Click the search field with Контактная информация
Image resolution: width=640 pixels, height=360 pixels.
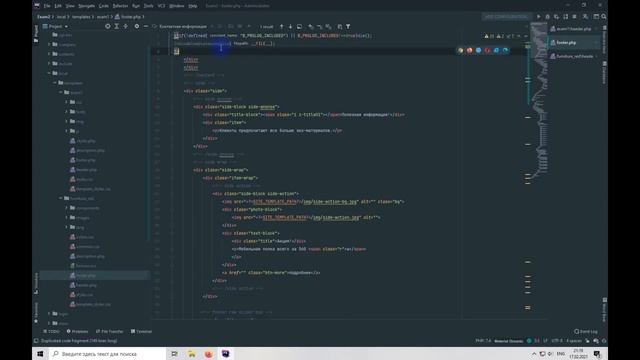(183, 27)
